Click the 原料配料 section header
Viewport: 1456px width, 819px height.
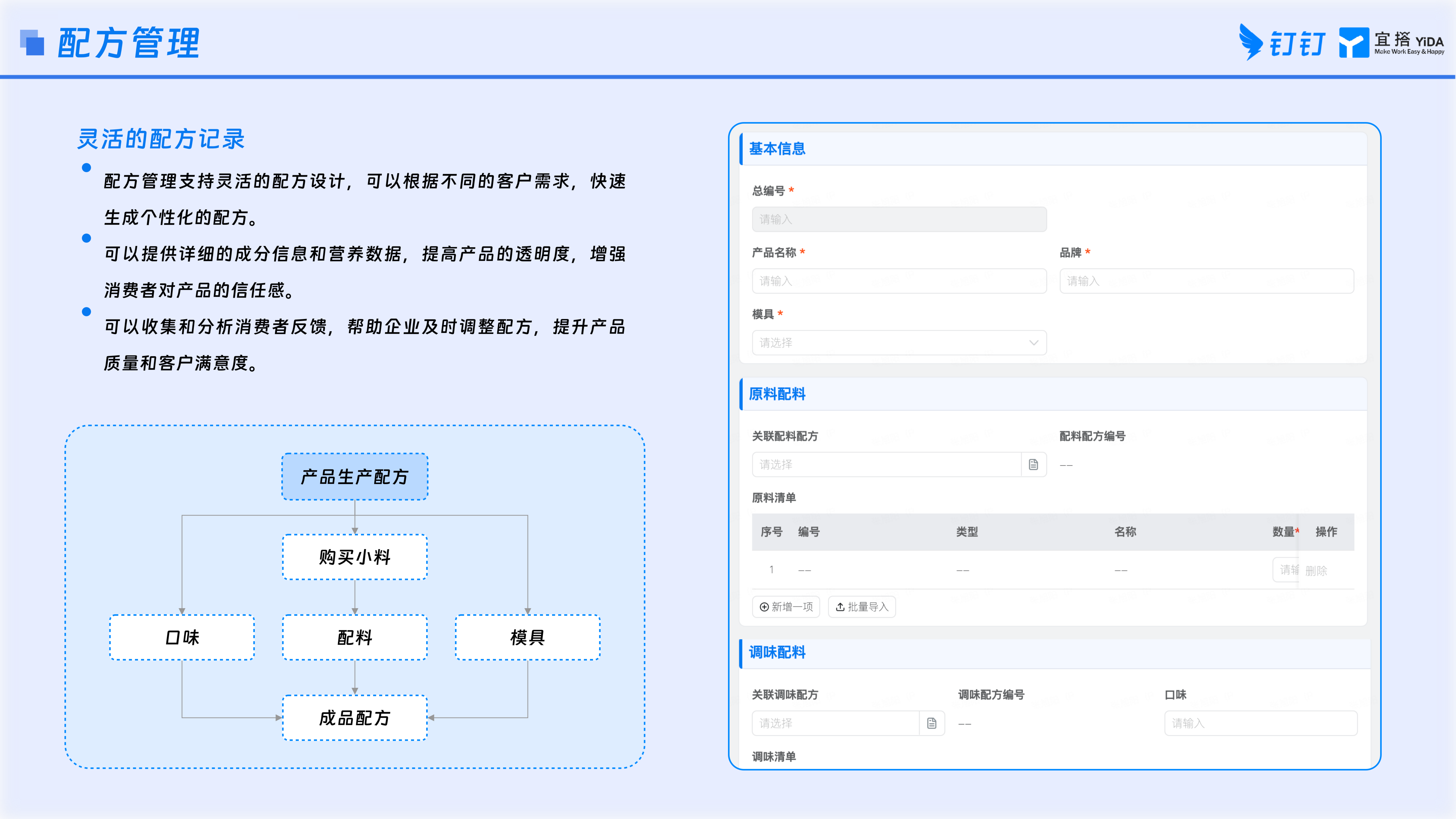click(1053, 394)
